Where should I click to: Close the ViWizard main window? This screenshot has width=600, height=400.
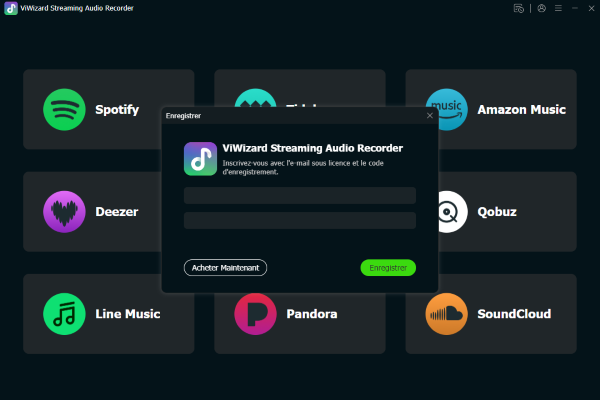[591, 8]
